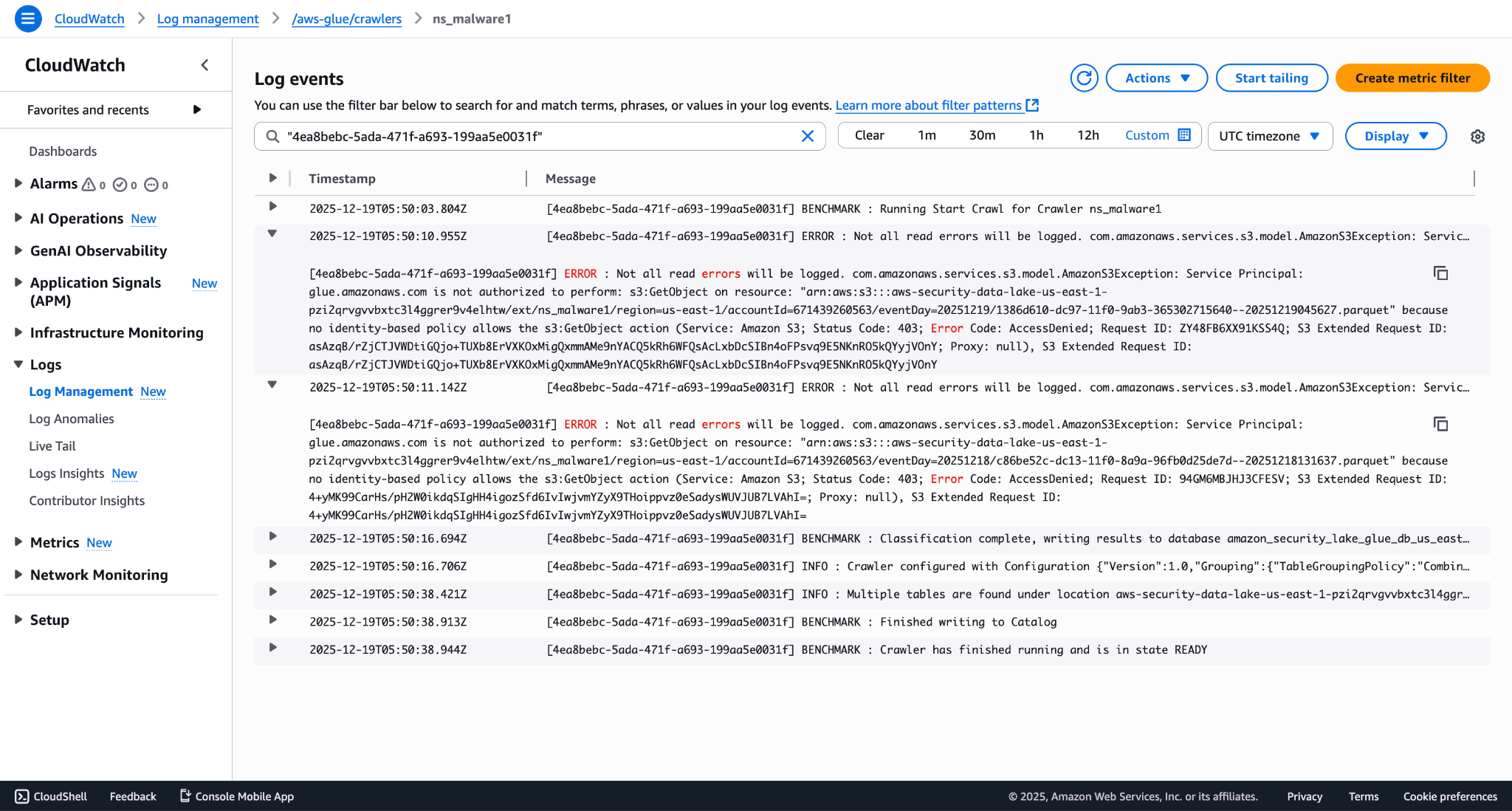Focus the log filter search field
Viewport: 1512px width, 811px height.
pyautogui.click(x=540, y=136)
